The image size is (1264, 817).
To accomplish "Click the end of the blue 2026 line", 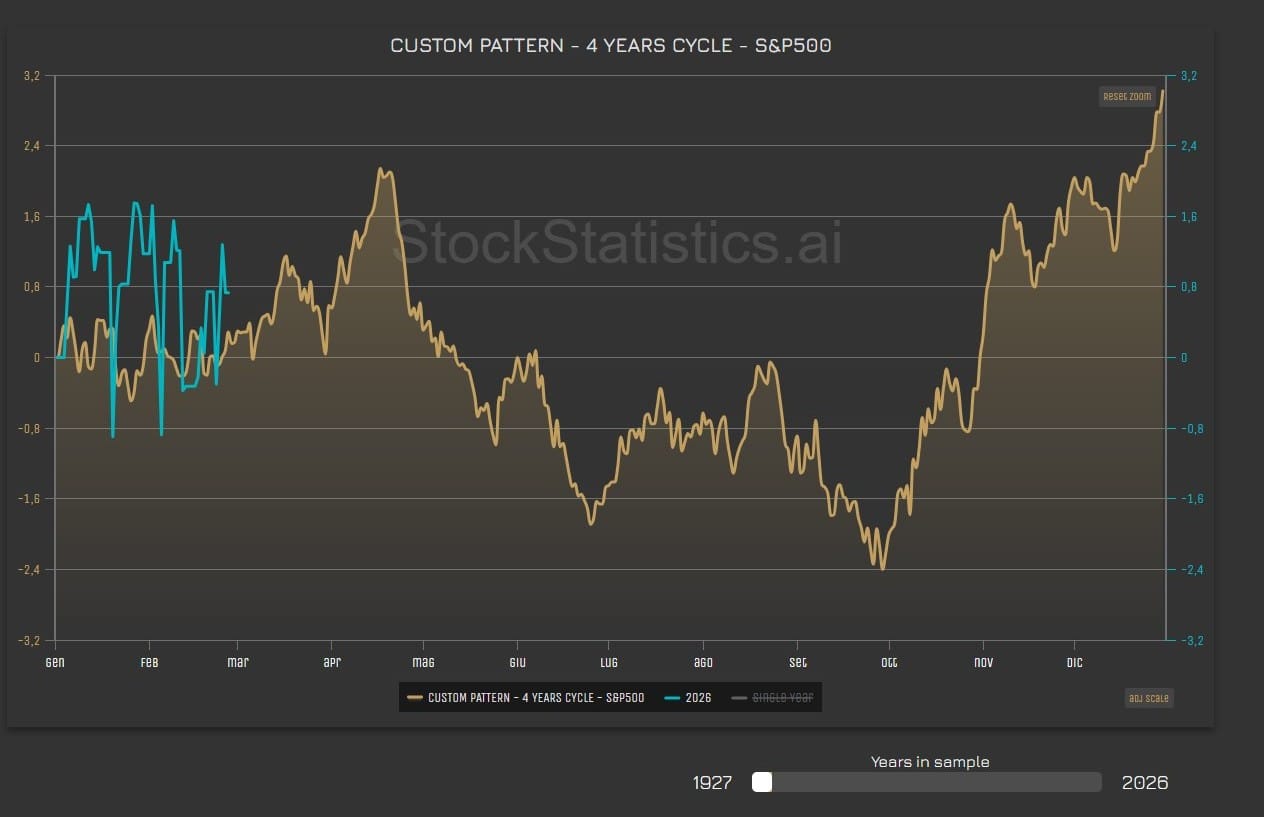I will tap(229, 292).
